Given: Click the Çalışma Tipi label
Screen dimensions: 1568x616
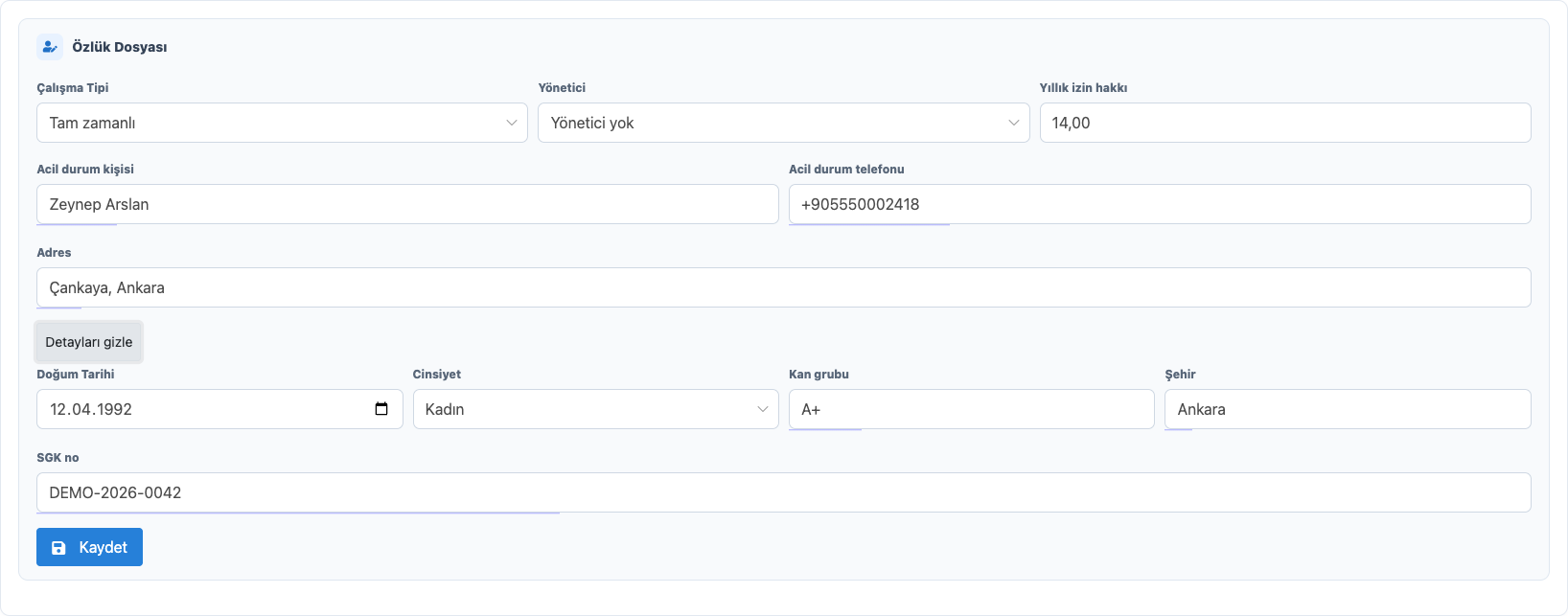Looking at the screenshot, I should coord(73,87).
